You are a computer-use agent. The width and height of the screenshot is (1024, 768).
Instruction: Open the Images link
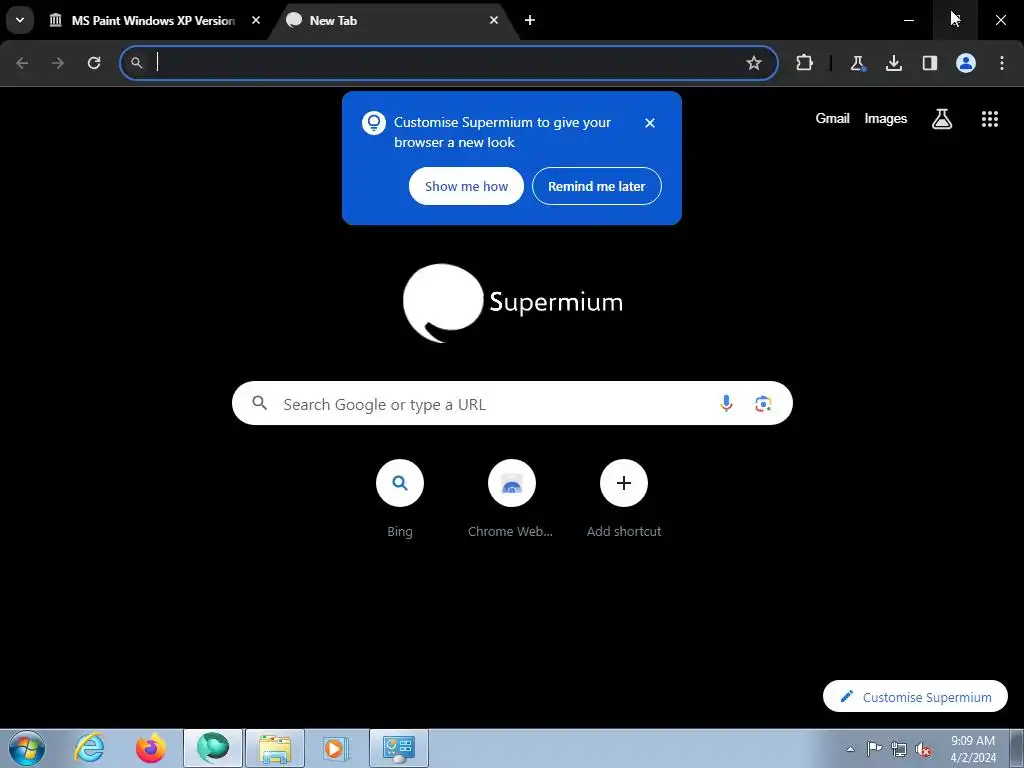coord(886,118)
